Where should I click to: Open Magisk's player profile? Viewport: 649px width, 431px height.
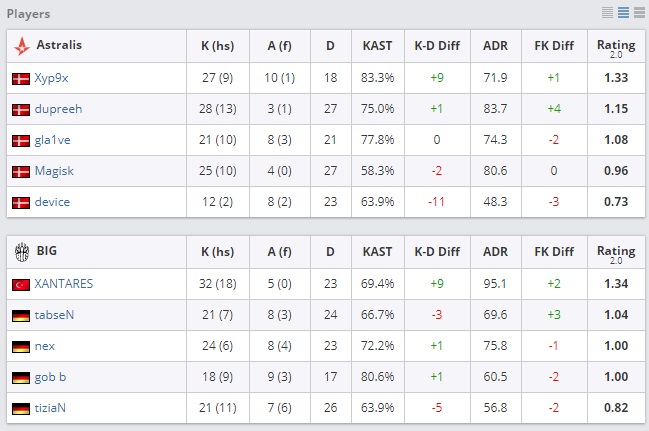tap(54, 171)
